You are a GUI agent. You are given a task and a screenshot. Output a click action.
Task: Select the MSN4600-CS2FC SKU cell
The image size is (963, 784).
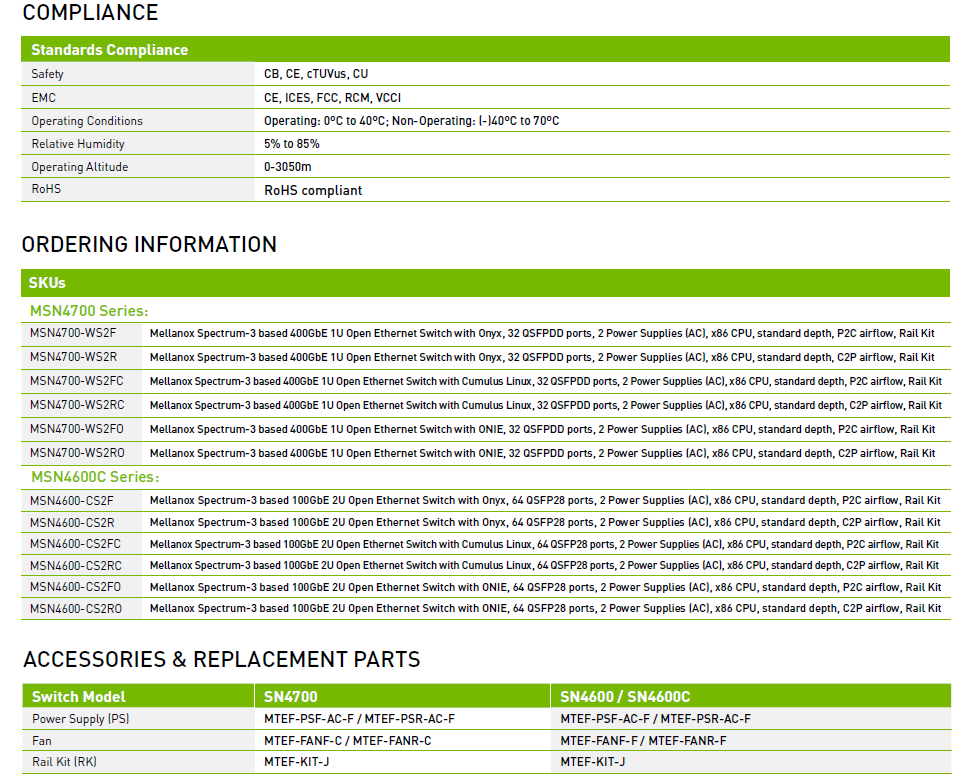pos(76,544)
